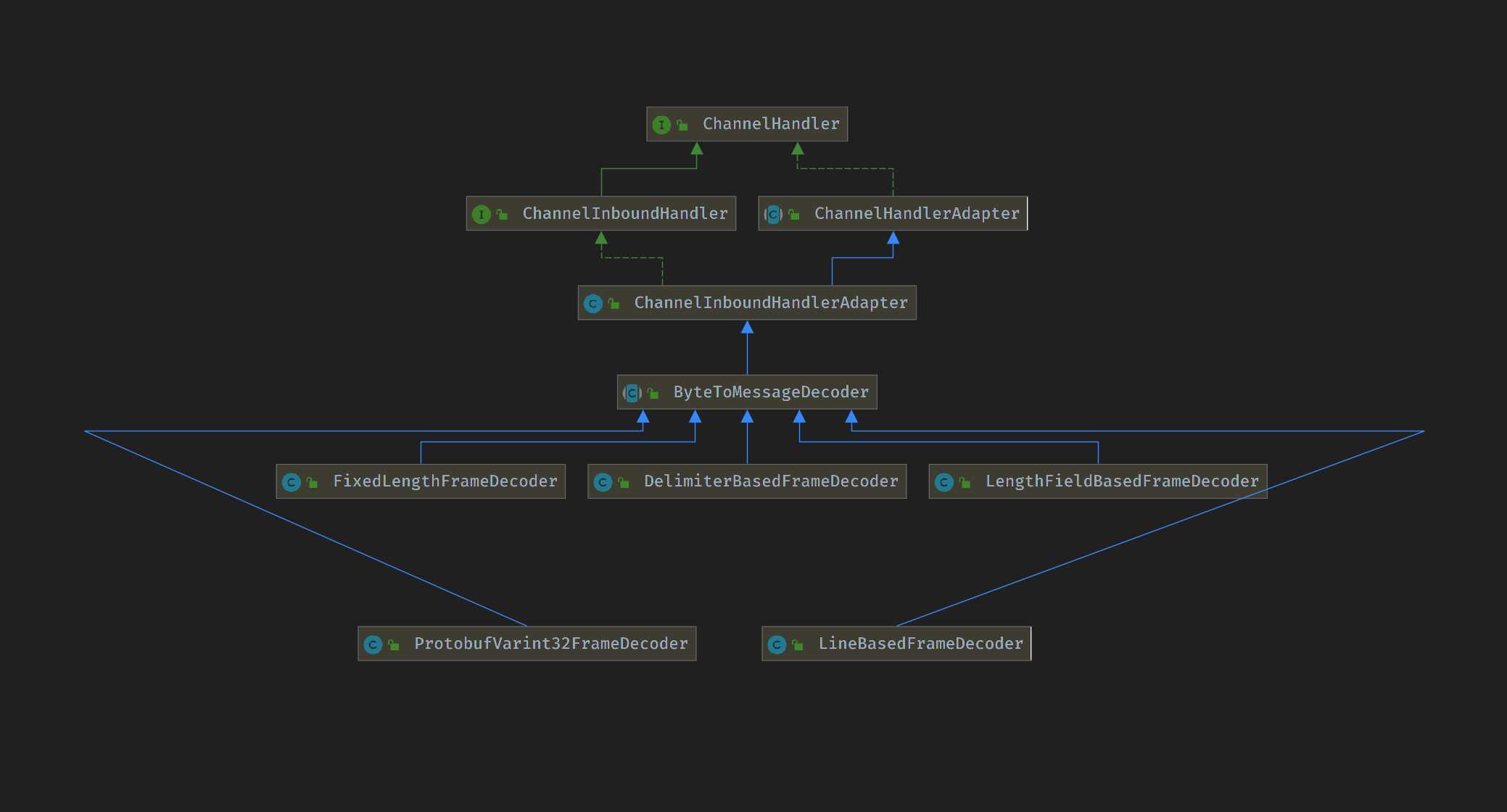1507x812 pixels.
Task: Select the DelimiterBasedFrameDecoder node label
Action: [770, 481]
